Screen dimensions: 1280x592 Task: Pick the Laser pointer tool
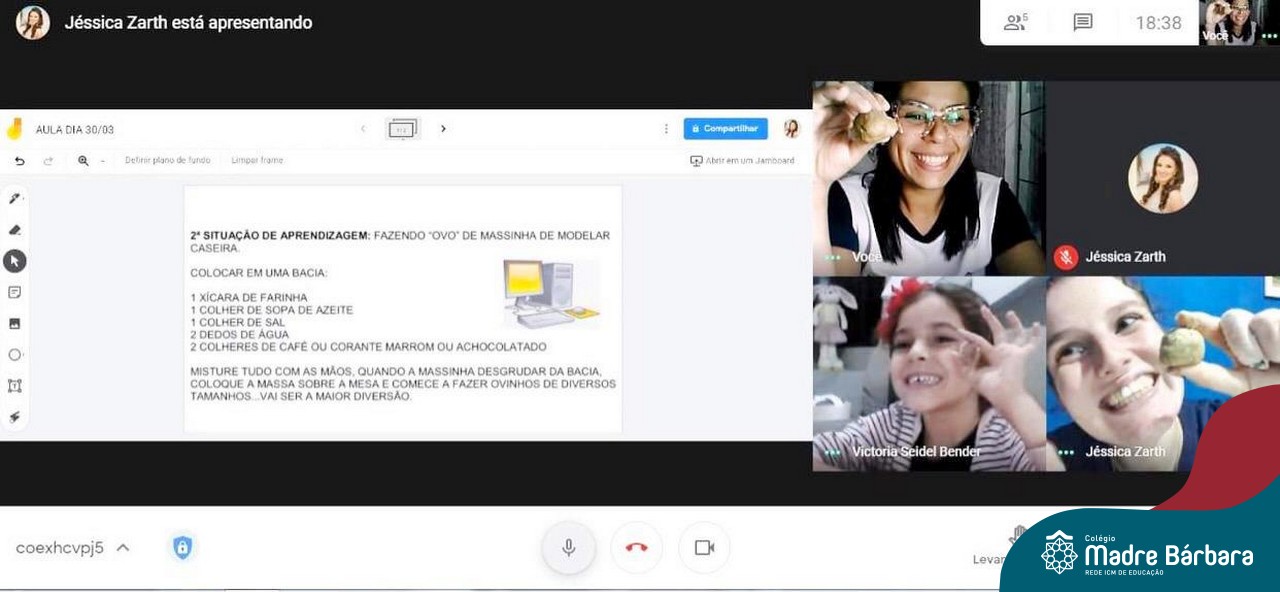point(15,417)
